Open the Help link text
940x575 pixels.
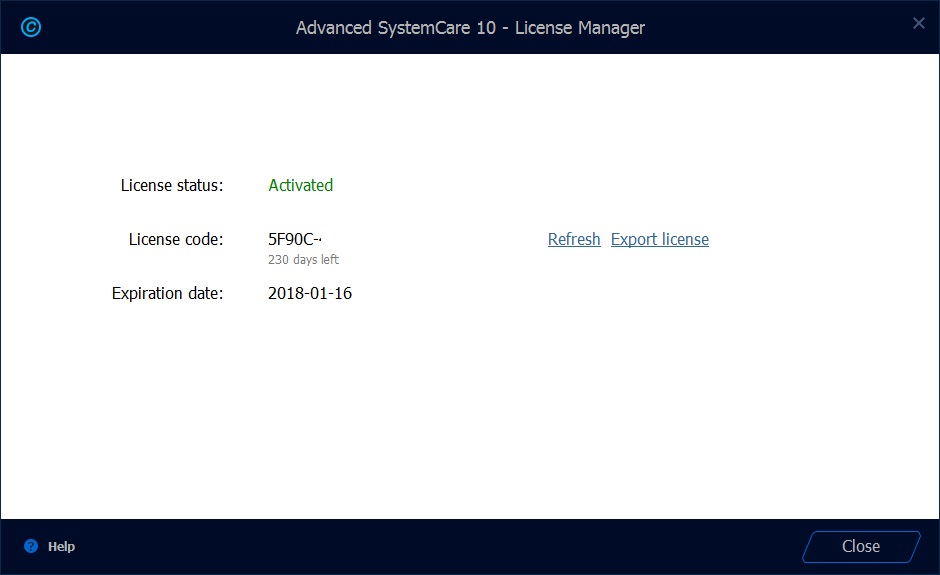coord(61,546)
